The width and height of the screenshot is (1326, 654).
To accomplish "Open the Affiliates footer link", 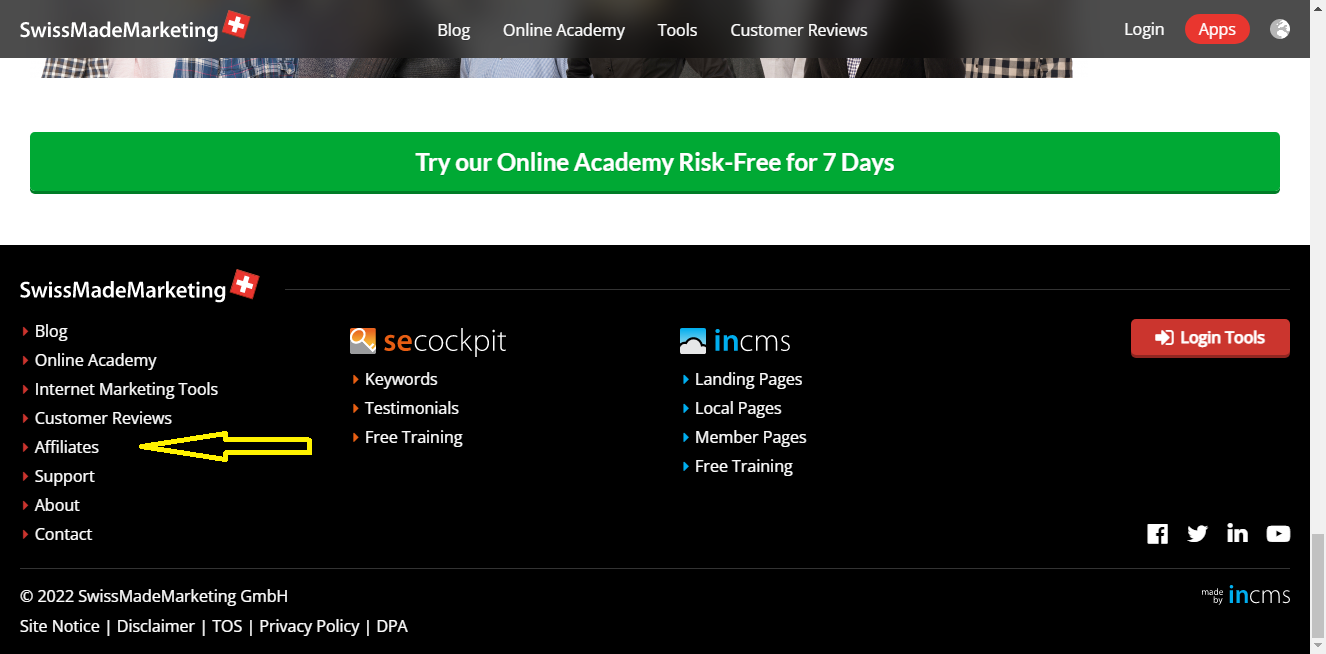I will [x=67, y=447].
